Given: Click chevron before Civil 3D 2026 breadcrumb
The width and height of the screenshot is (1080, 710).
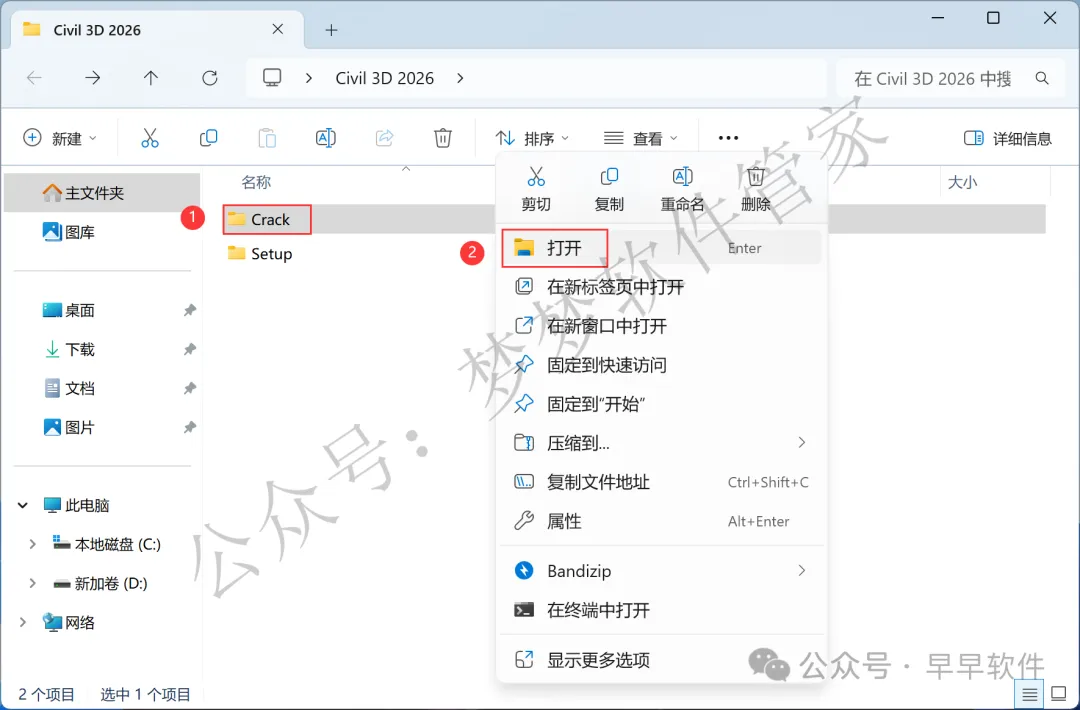Looking at the screenshot, I should pos(309,79).
